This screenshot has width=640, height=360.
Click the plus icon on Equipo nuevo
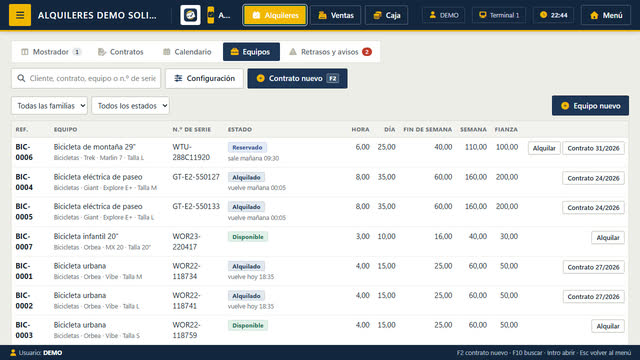pos(565,106)
